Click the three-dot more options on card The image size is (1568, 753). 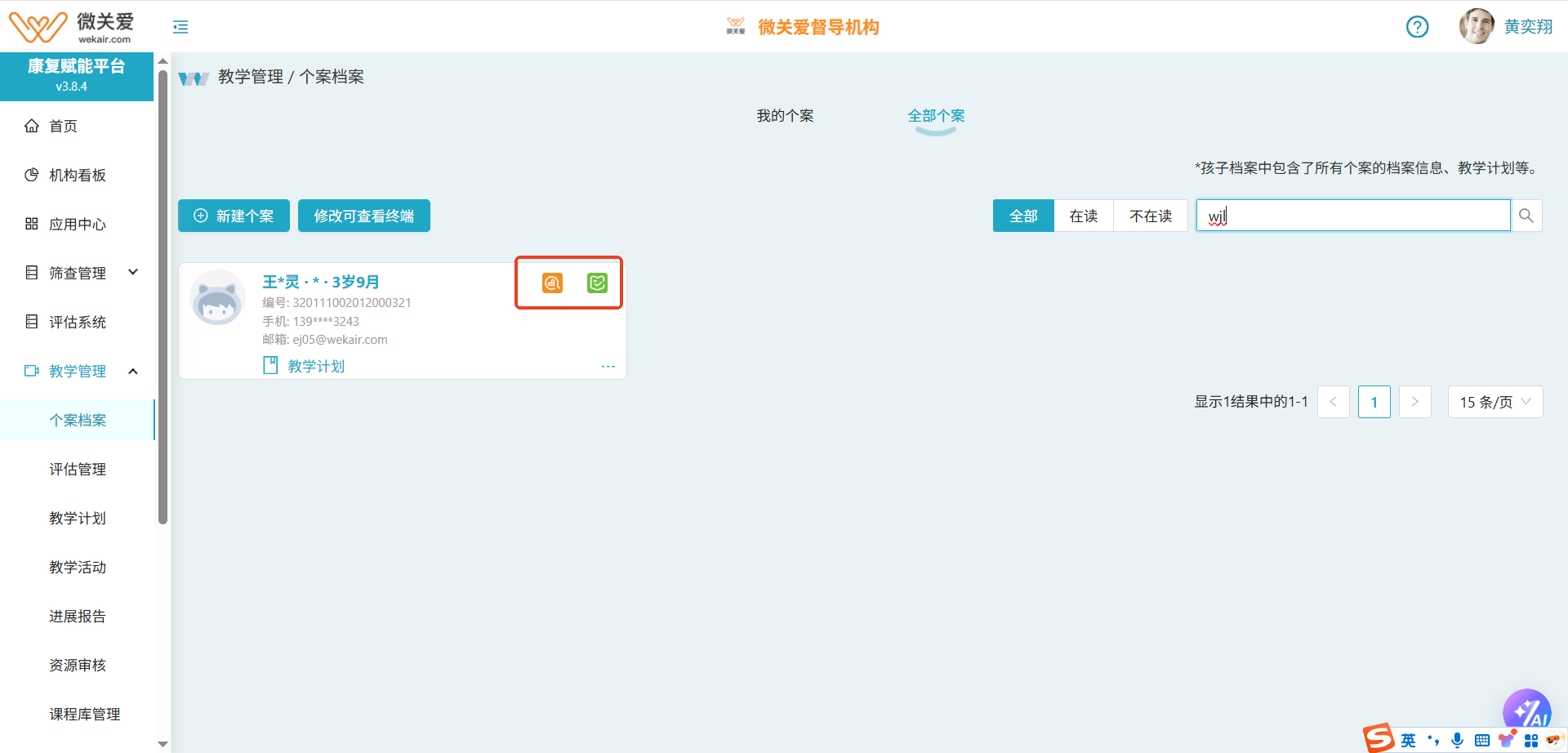coord(608,367)
